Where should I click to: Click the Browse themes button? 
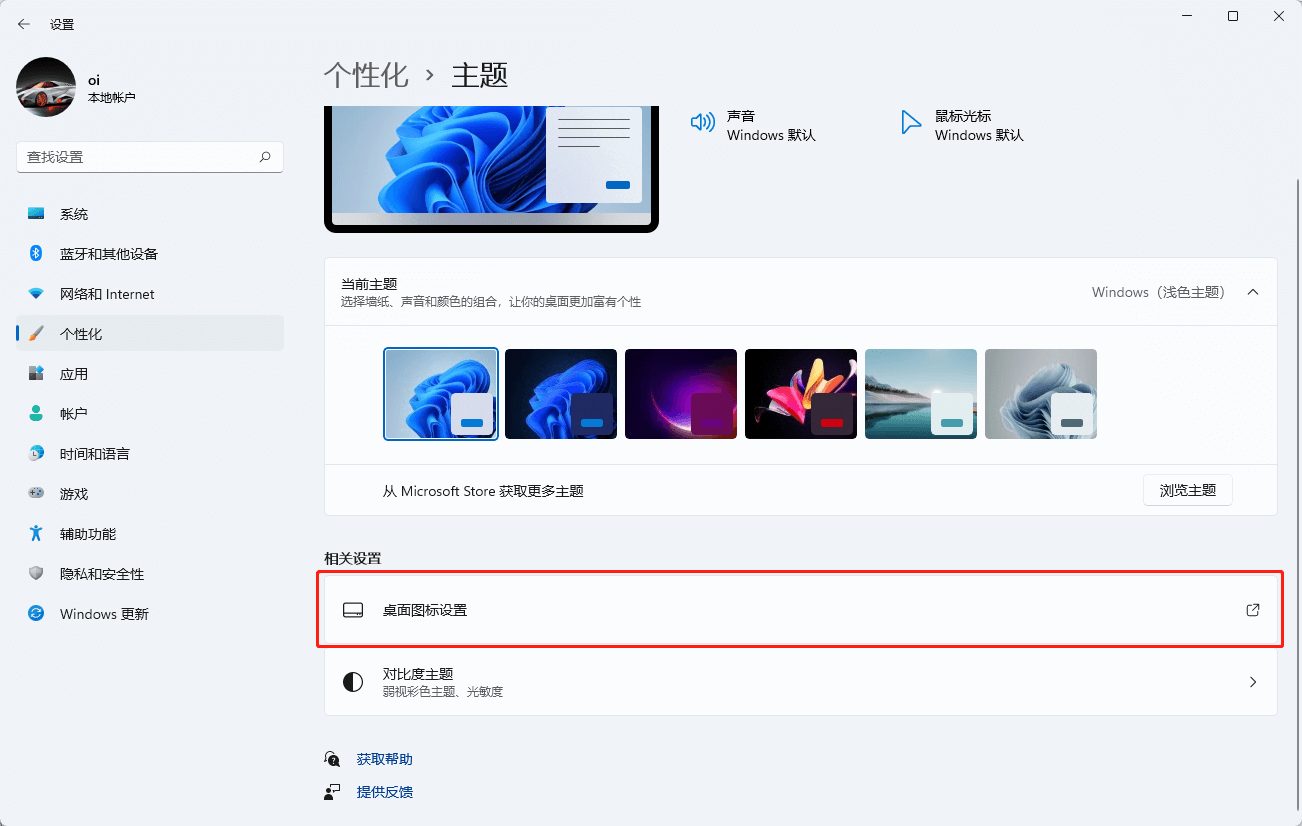(x=1187, y=489)
